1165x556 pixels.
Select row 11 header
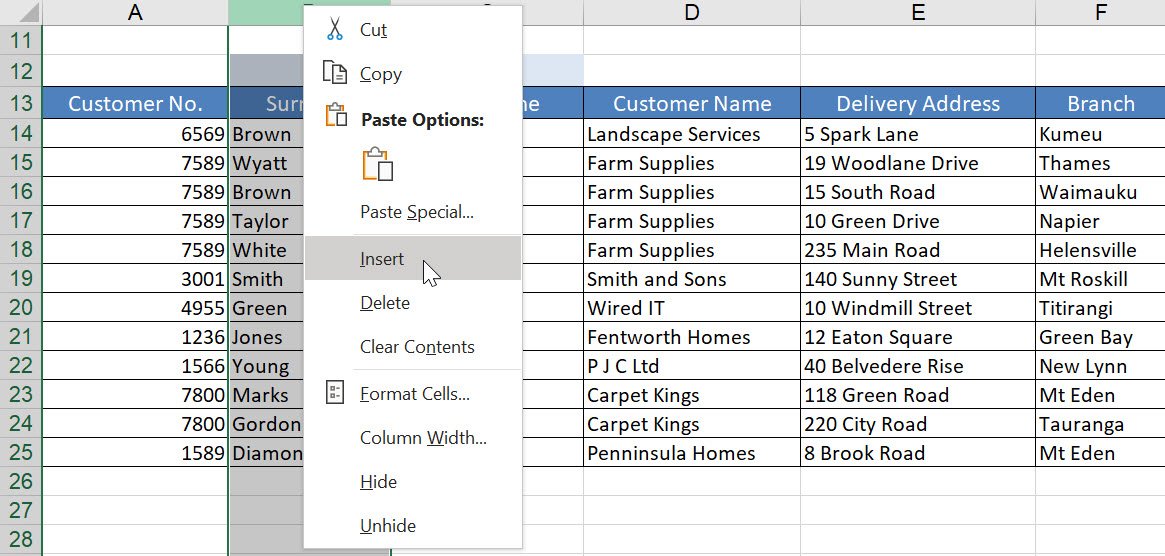[21, 39]
